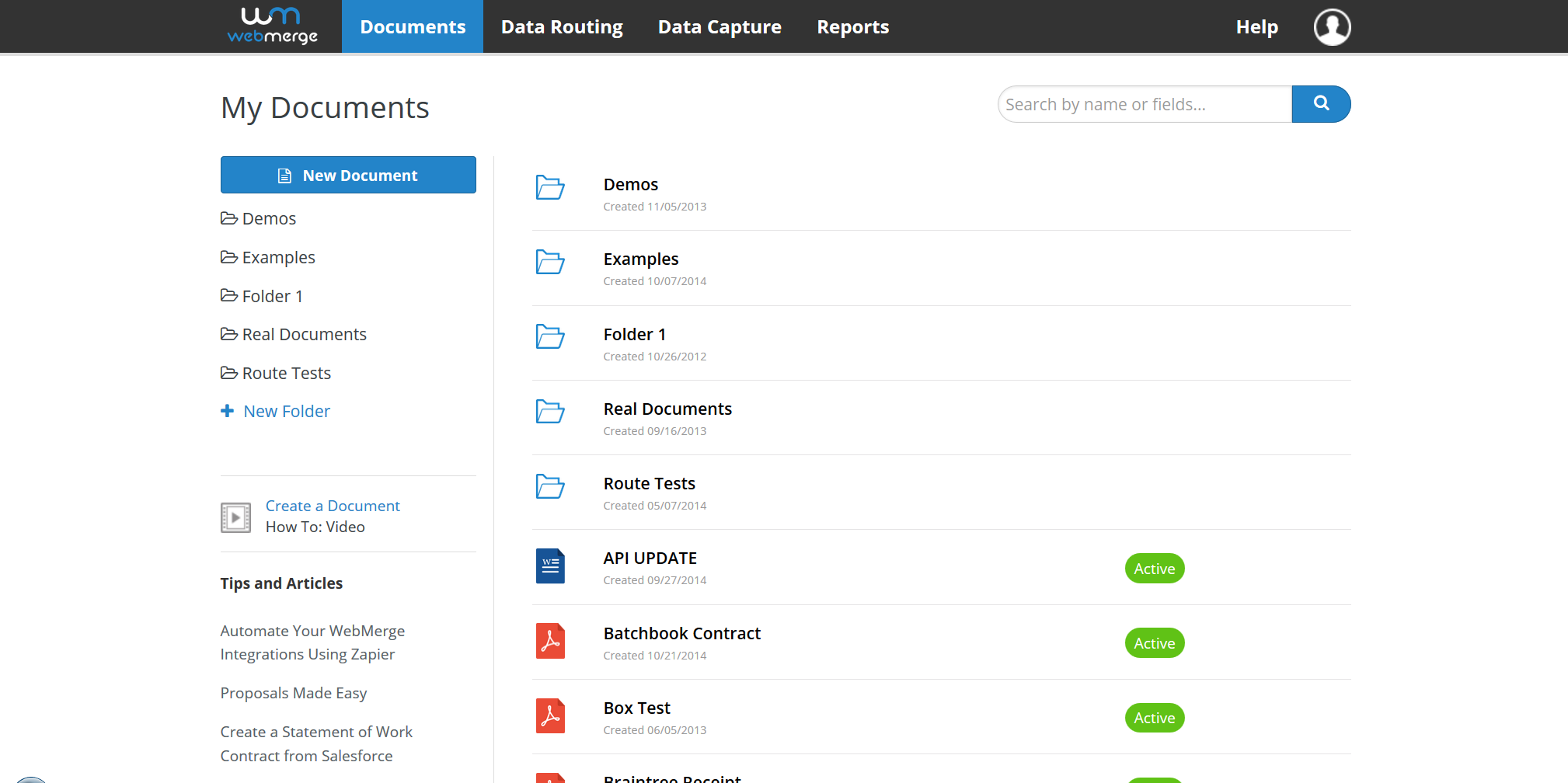This screenshot has height=783, width=1568.
Task: Click the PDF icon for Box Test
Action: click(x=550, y=716)
